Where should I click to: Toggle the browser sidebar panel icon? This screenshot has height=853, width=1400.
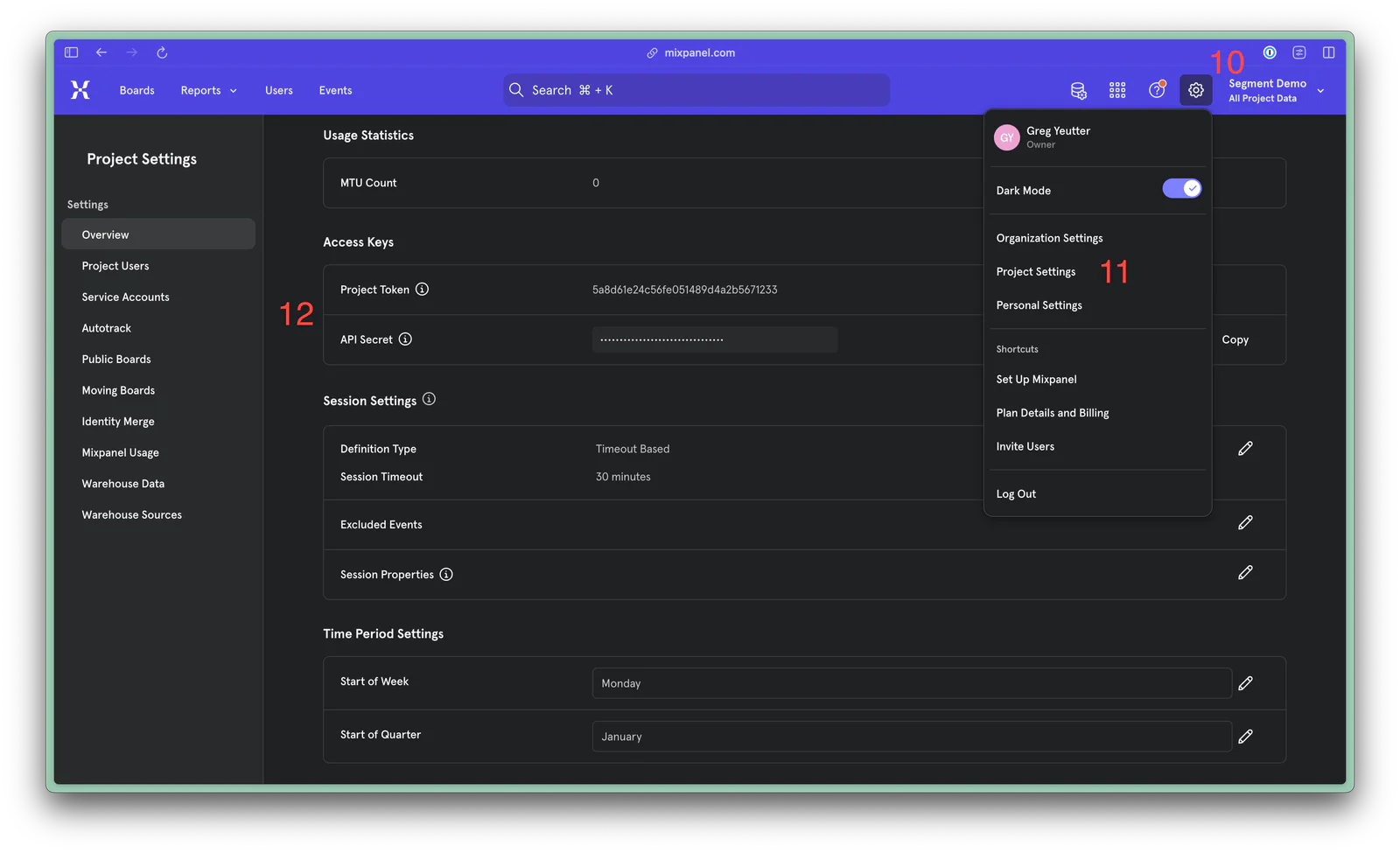[71, 52]
